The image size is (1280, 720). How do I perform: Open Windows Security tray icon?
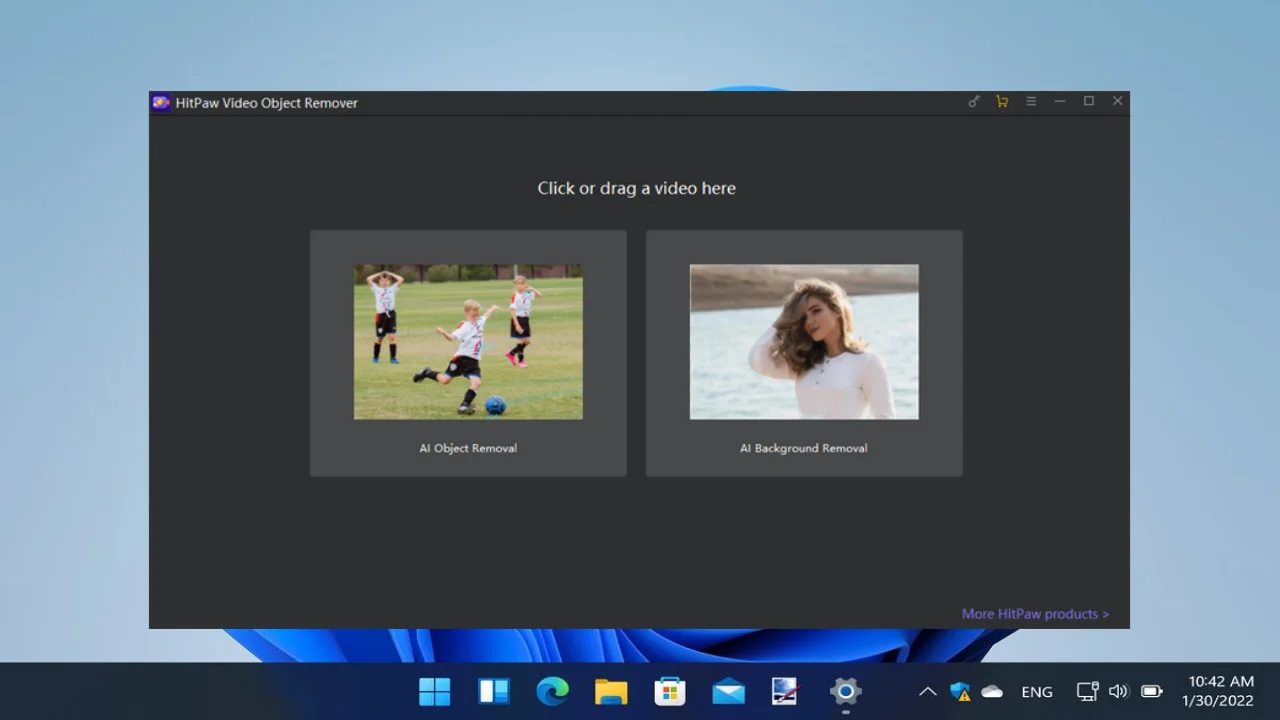coord(960,691)
